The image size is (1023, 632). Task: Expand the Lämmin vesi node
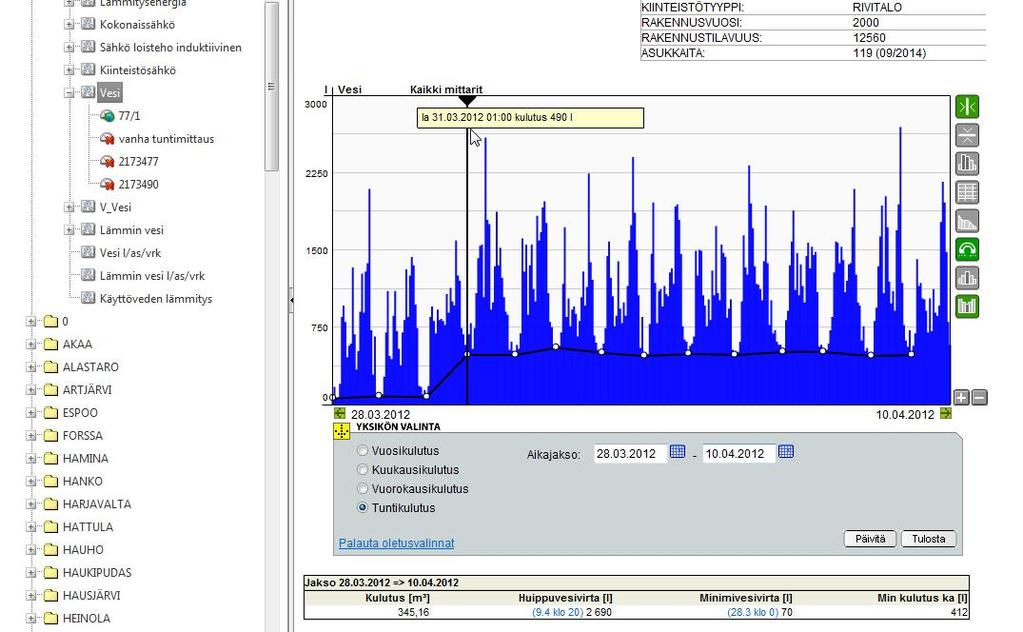69,230
